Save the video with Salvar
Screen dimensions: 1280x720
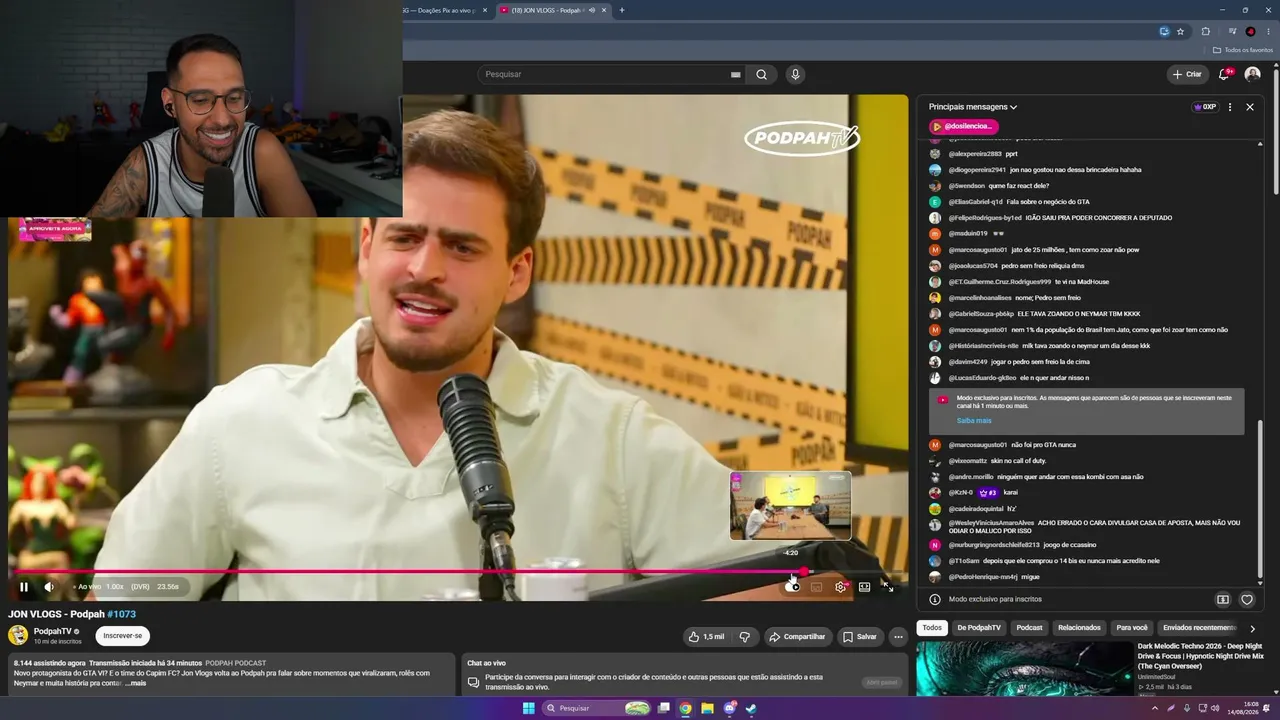coord(860,637)
